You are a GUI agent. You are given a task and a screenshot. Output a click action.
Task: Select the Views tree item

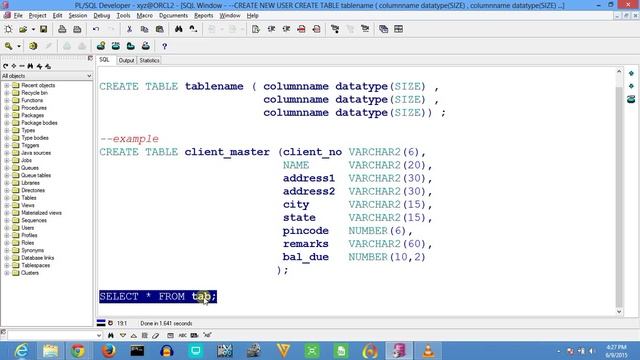pyautogui.click(x=28, y=205)
